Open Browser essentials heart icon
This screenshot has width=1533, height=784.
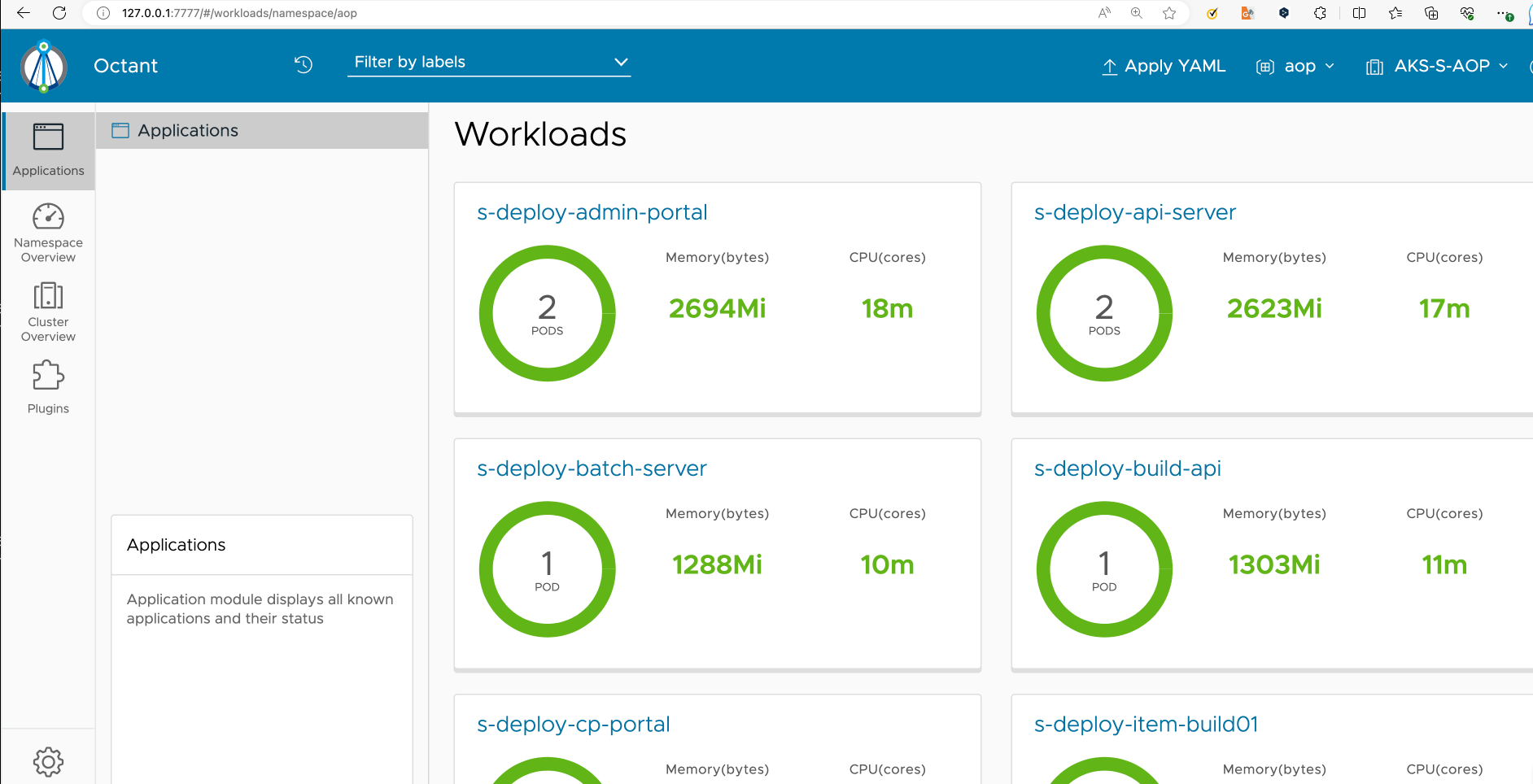point(1467,13)
